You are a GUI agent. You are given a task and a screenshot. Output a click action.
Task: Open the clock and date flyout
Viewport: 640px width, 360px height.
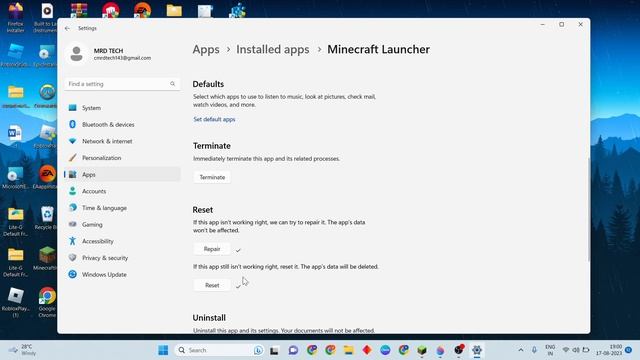click(x=609, y=350)
